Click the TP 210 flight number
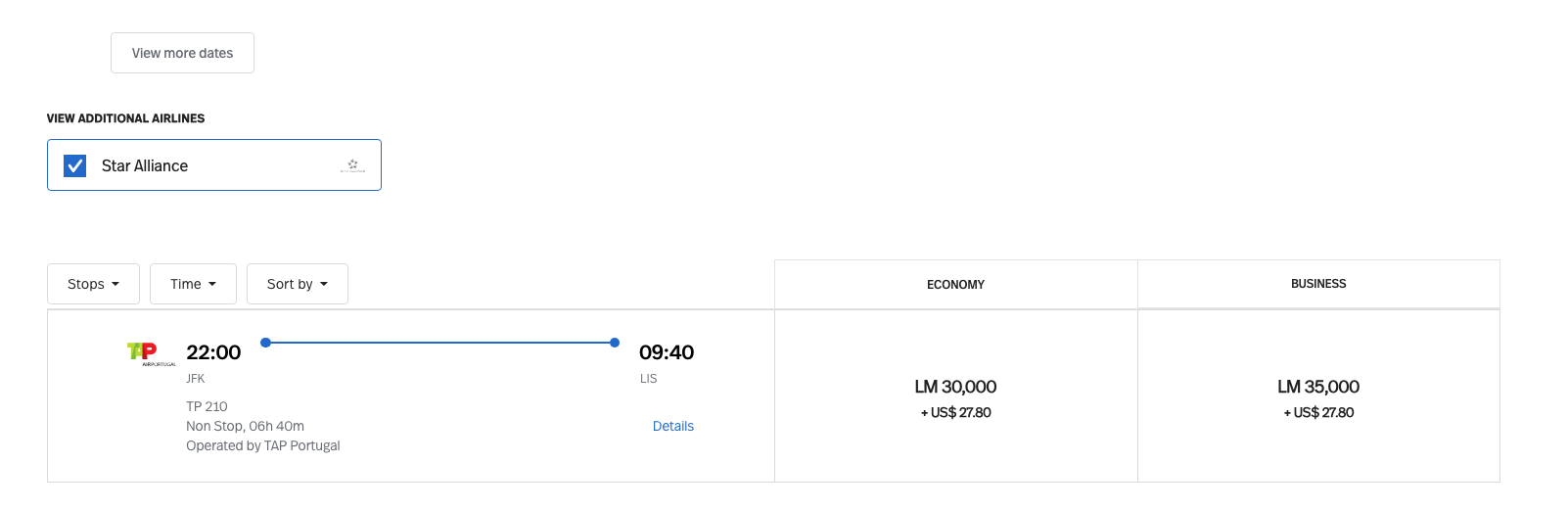 point(207,406)
